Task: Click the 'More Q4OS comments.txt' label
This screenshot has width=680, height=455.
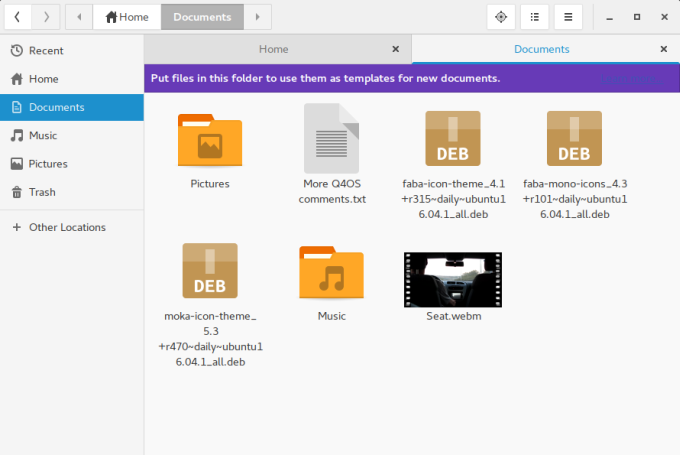Action: click(332, 191)
